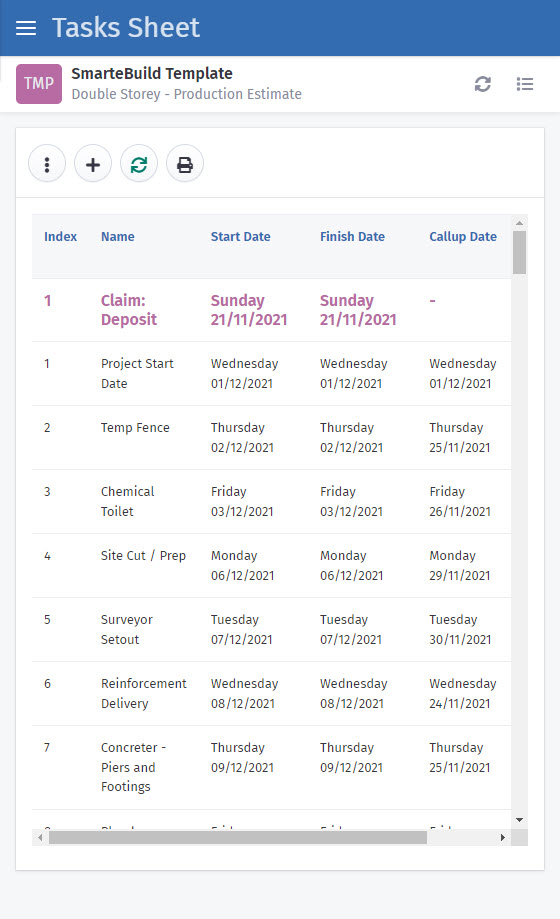Add a new task with plus button
Screen dimensions: 560x919
pos(93,165)
